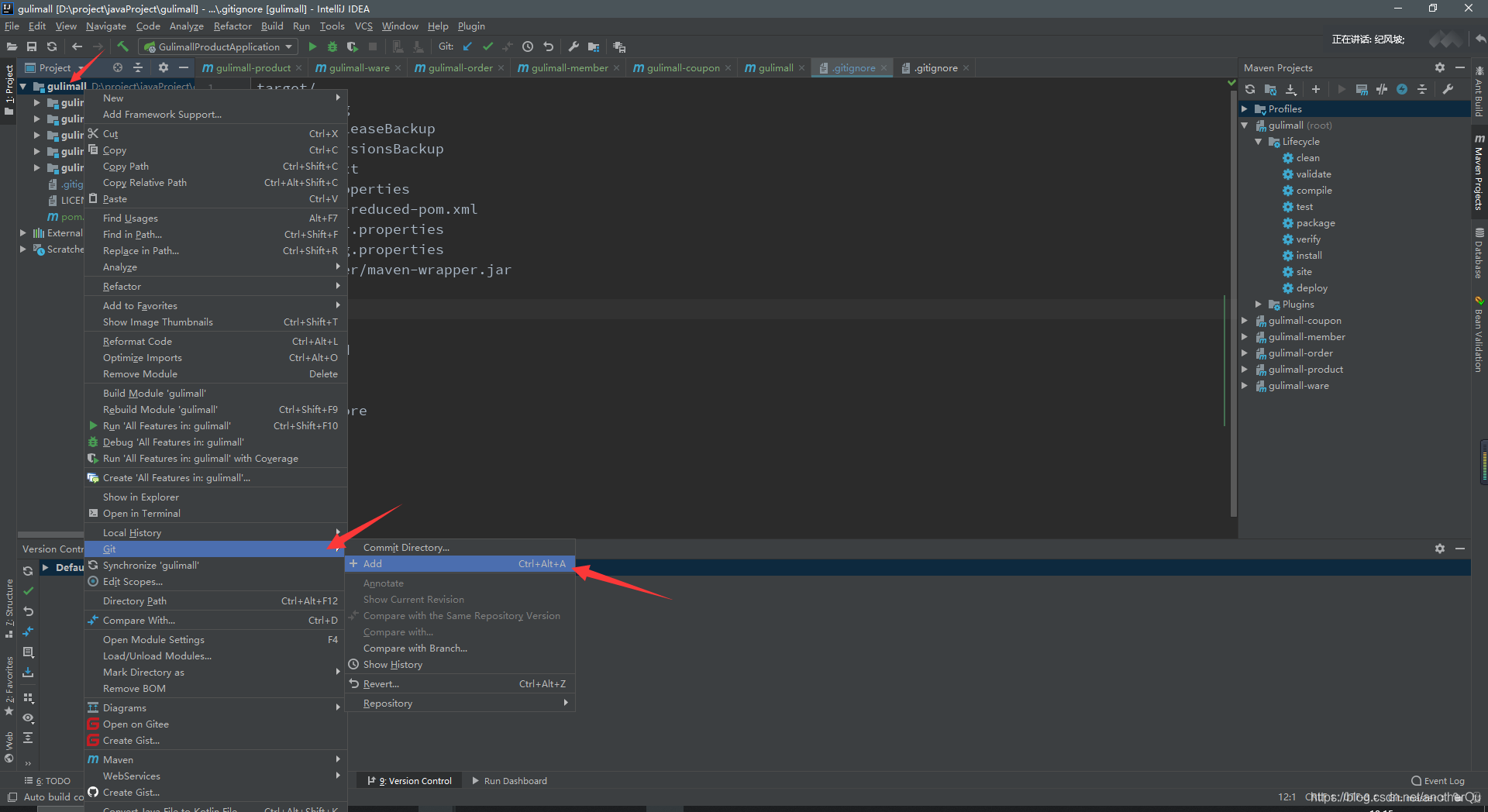Add Maven project with plus icon
This screenshot has height=812, width=1488.
click(1315, 89)
